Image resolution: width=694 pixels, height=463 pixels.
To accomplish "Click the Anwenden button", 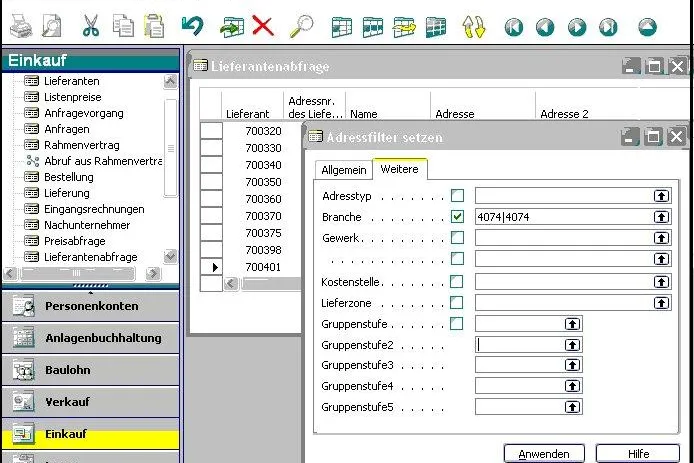I will pos(544,454).
